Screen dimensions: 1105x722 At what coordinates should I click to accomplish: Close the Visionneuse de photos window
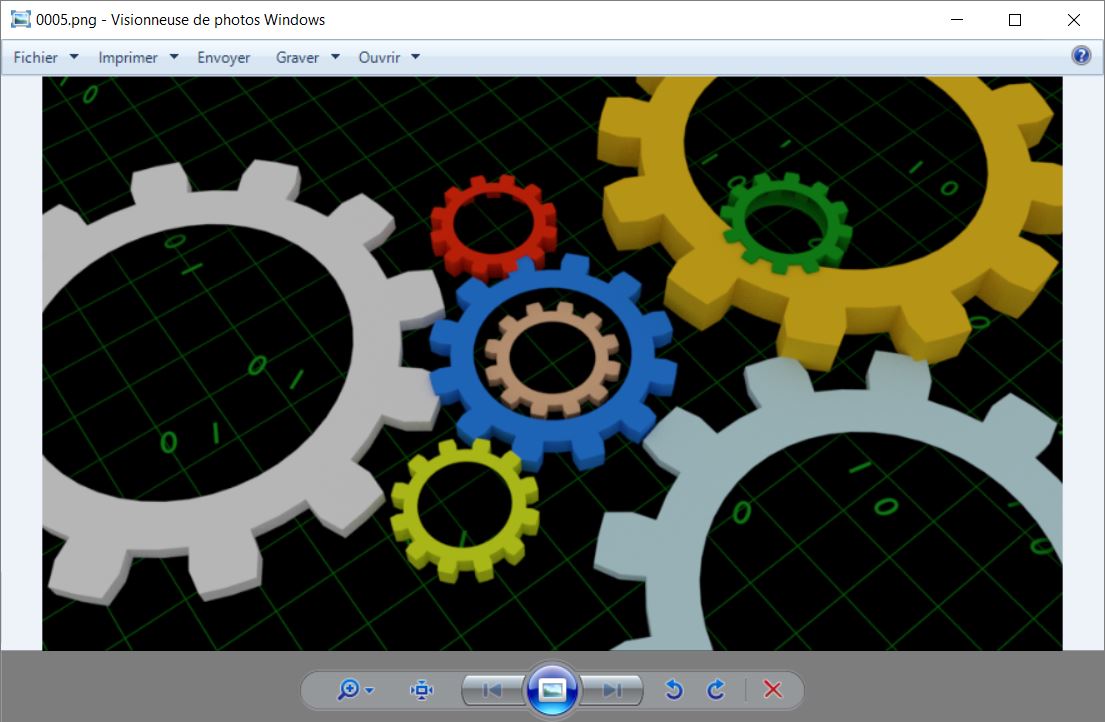(x=1073, y=20)
